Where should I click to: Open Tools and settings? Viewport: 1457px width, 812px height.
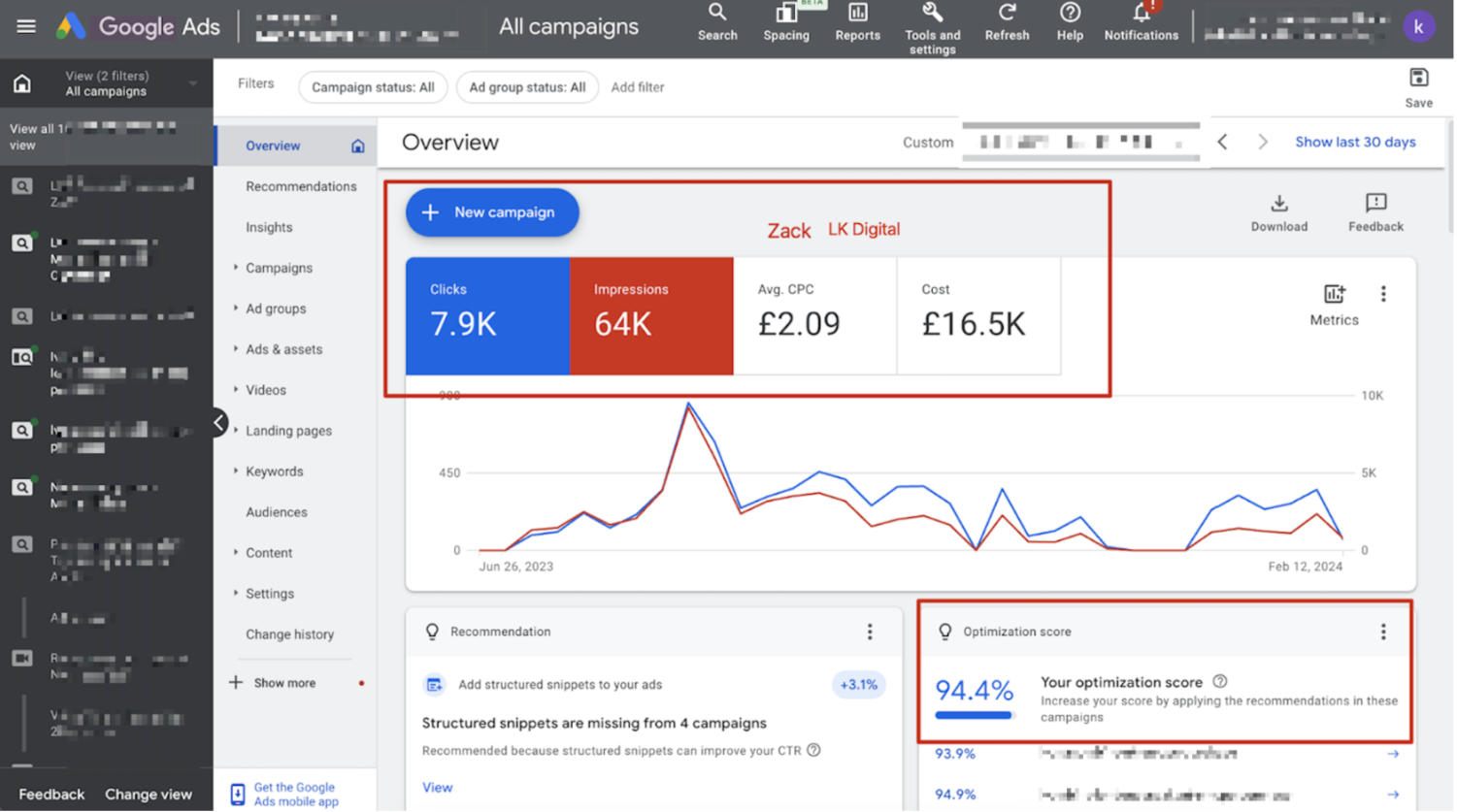click(x=933, y=28)
